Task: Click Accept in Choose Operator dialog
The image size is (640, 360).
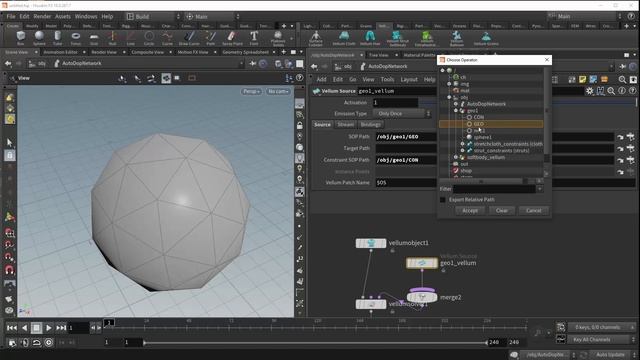Action: pos(470,211)
